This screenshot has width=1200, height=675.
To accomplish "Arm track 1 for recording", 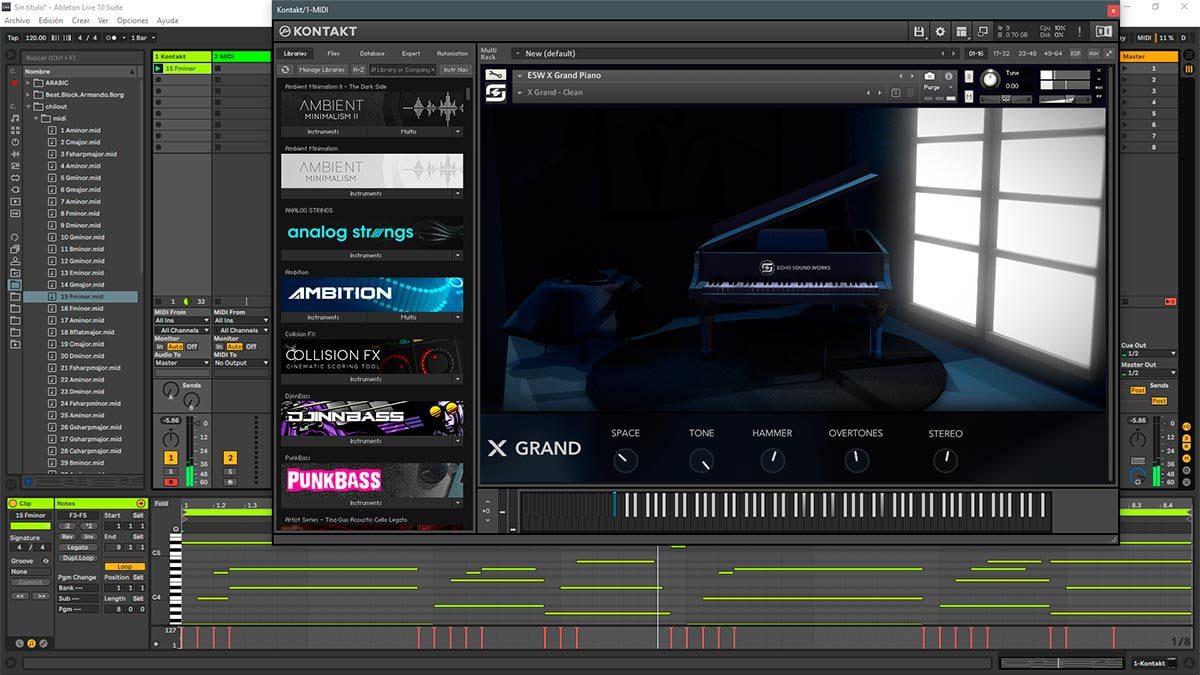I will 171,482.
